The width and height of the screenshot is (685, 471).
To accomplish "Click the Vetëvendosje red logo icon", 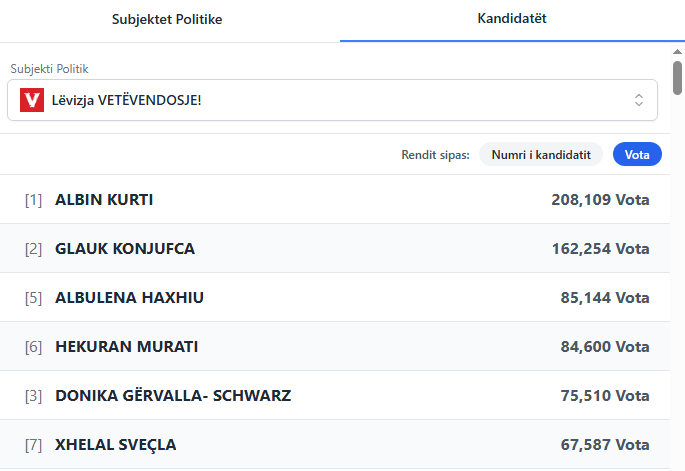I will 32,100.
